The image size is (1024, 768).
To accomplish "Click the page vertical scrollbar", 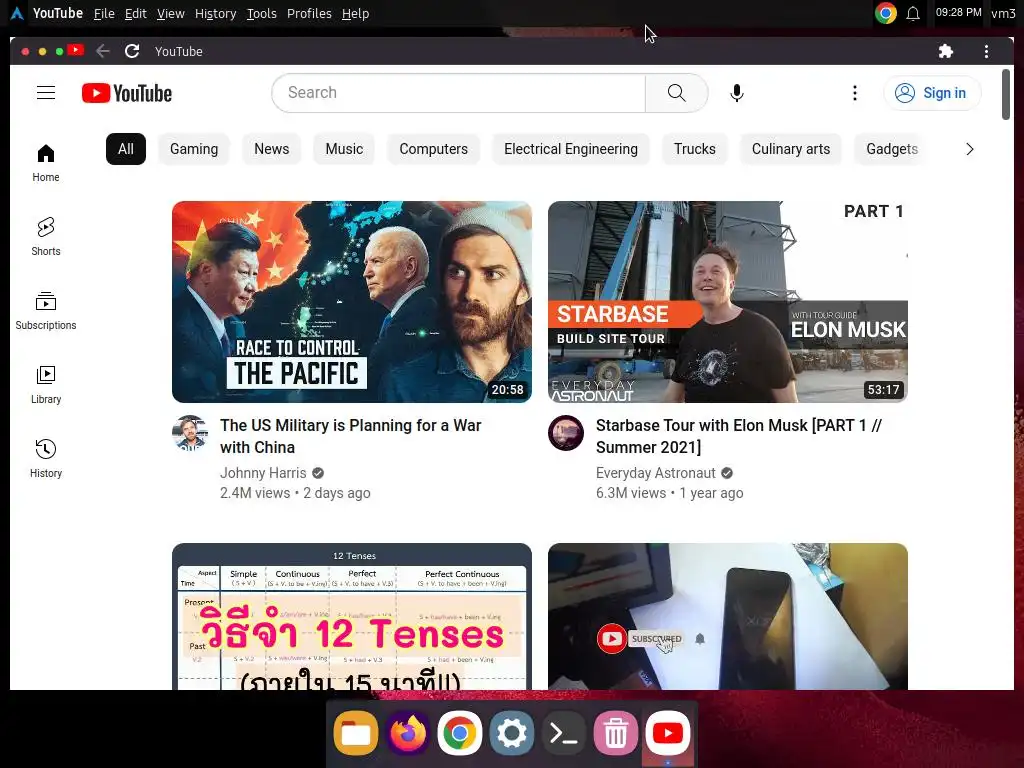I will [1006, 93].
